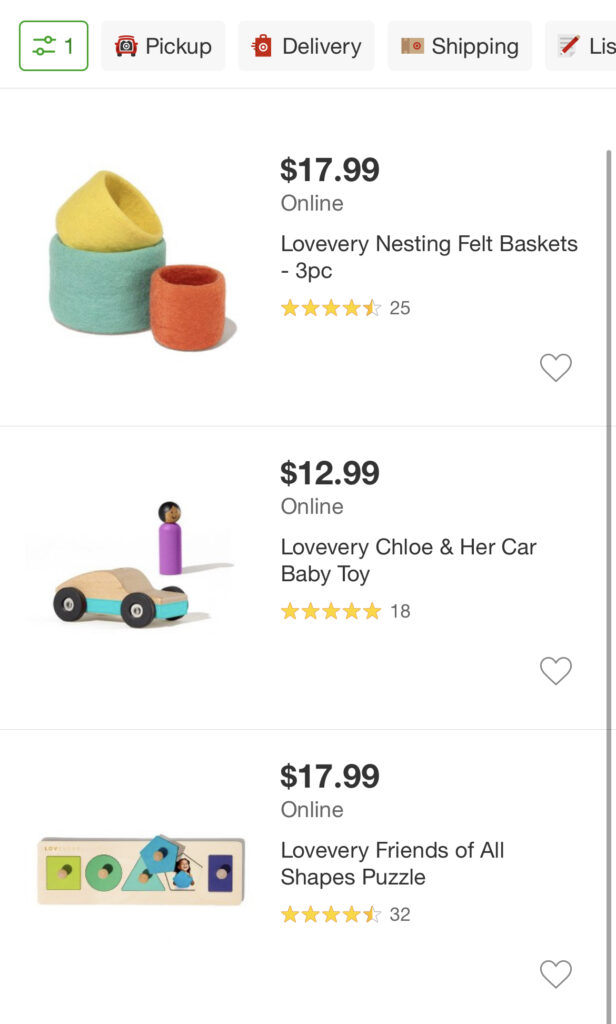Select the Pickup filter chip
The width and height of the screenshot is (616, 1024).
(x=163, y=46)
